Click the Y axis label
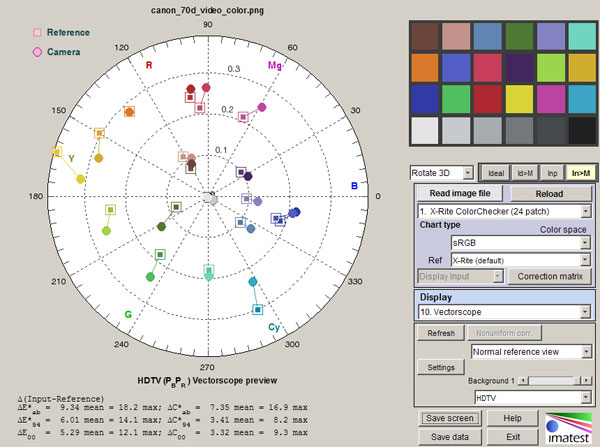This screenshot has width=600, height=447. click(71, 158)
